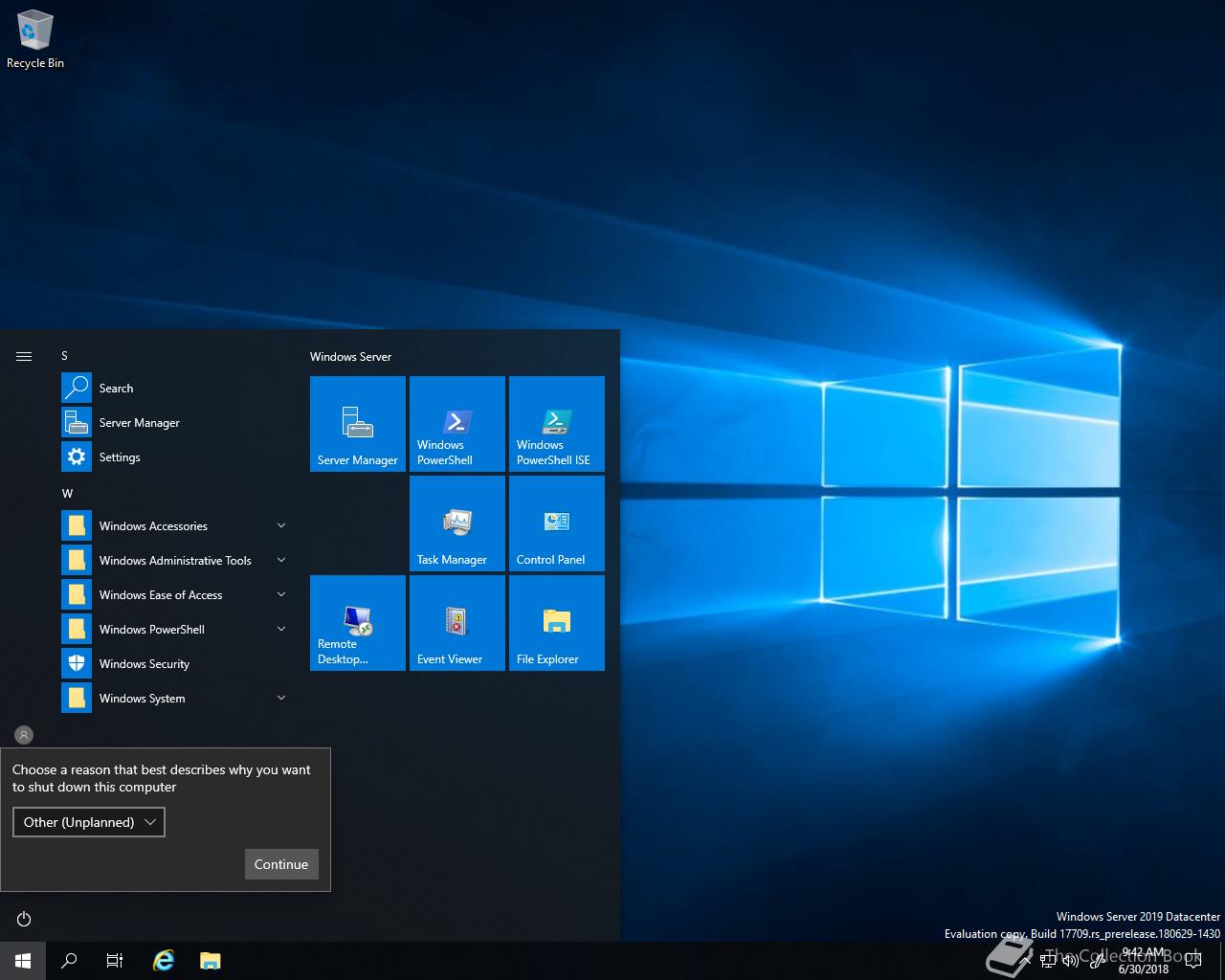The image size is (1225, 980).
Task: Expand the Windows PowerShell folder
Action: pyautogui.click(x=176, y=630)
